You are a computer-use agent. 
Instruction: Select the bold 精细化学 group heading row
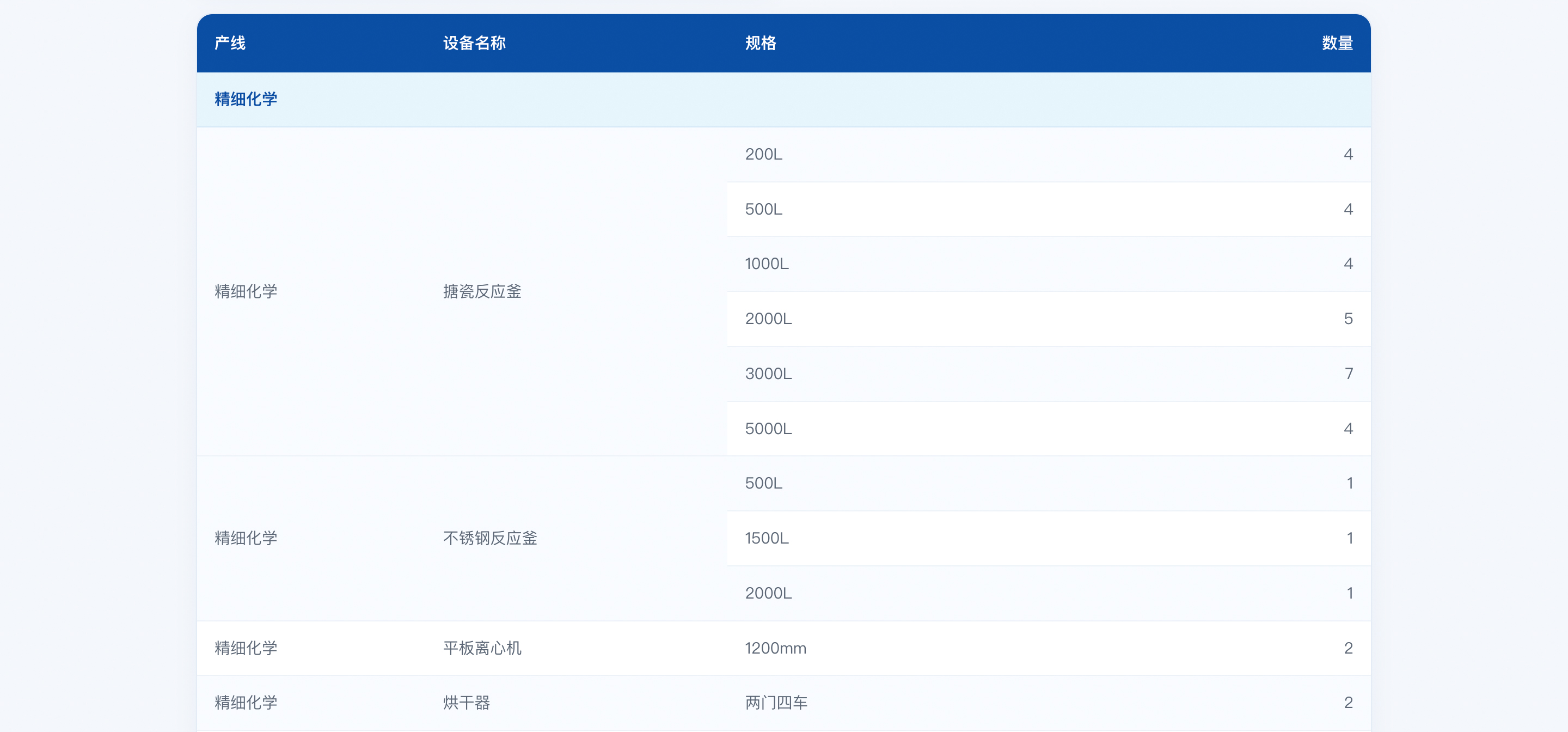(x=784, y=99)
